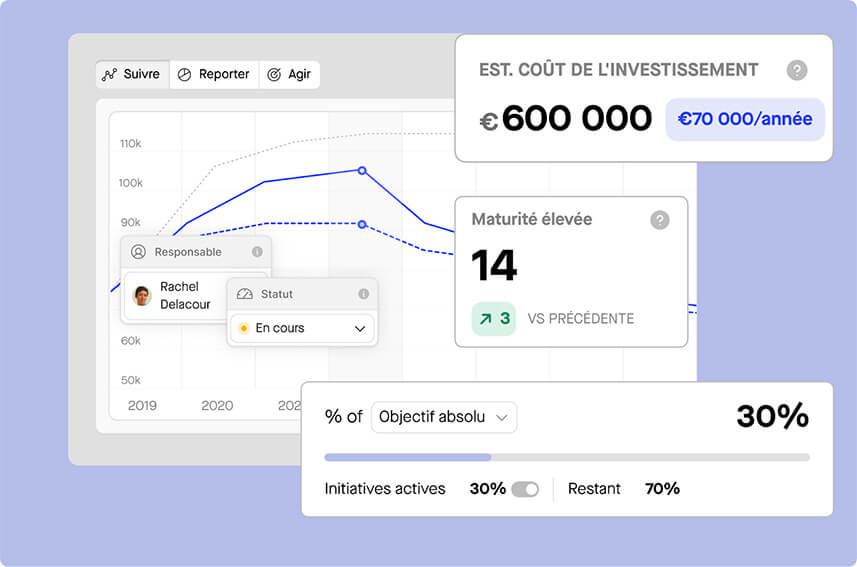This screenshot has height=567, width=857.
Task: Click help icon beside Maturité élevée
Action: click(x=659, y=220)
